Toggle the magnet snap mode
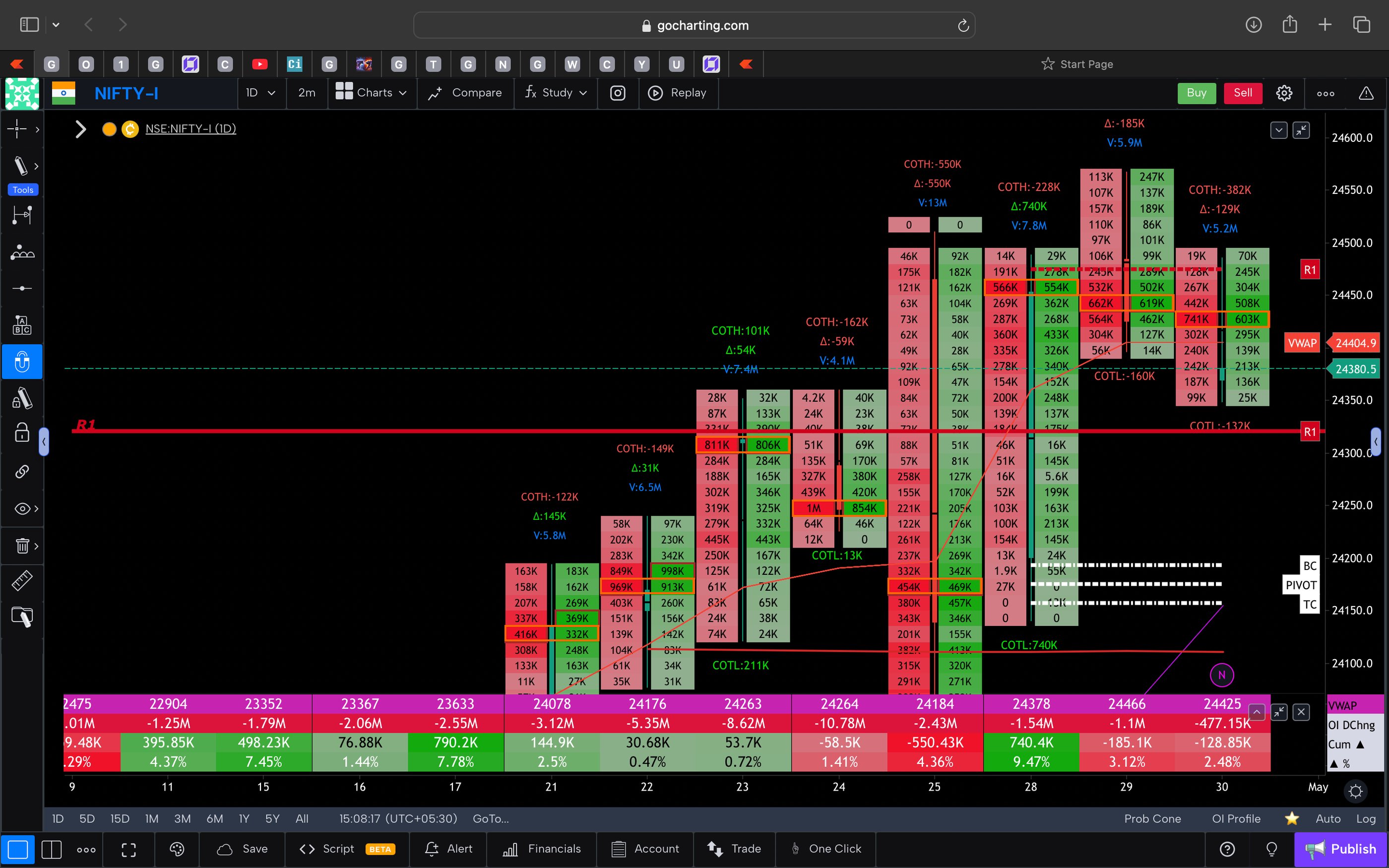 (x=22, y=362)
